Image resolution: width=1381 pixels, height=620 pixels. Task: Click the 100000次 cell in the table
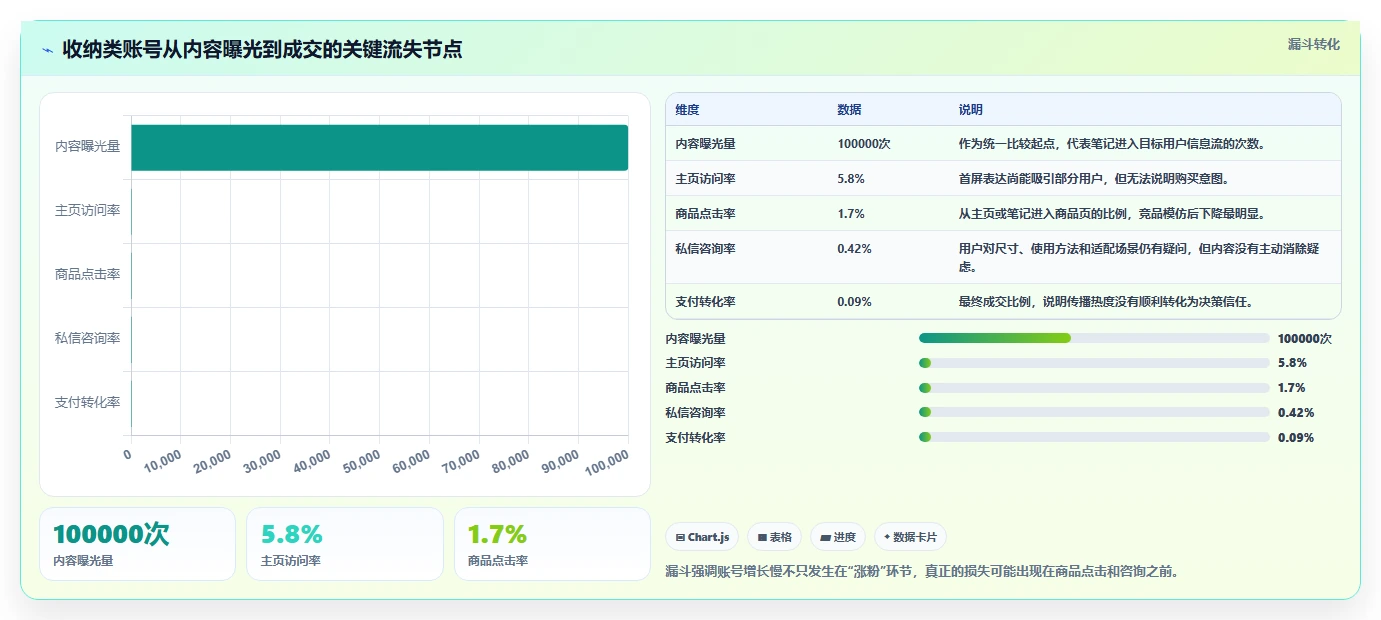point(864,144)
